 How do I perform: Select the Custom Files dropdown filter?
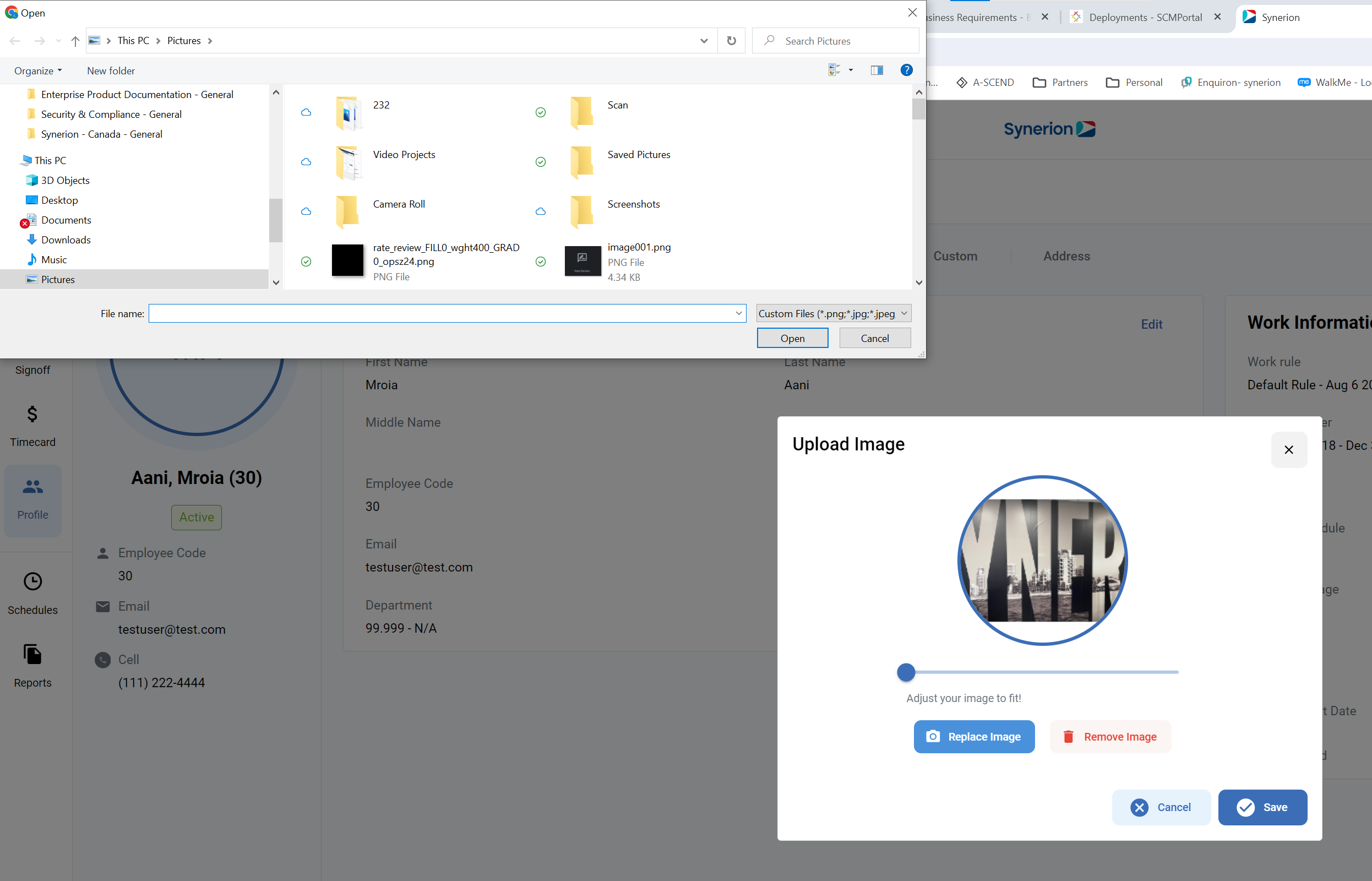tap(834, 312)
